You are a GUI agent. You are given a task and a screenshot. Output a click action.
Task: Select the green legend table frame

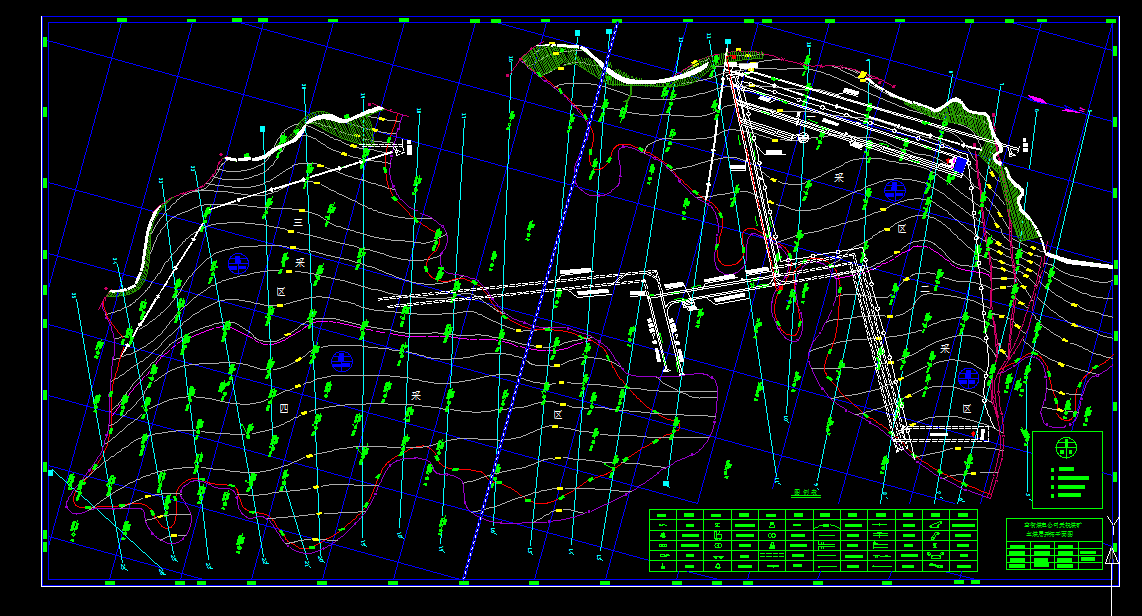814,540
